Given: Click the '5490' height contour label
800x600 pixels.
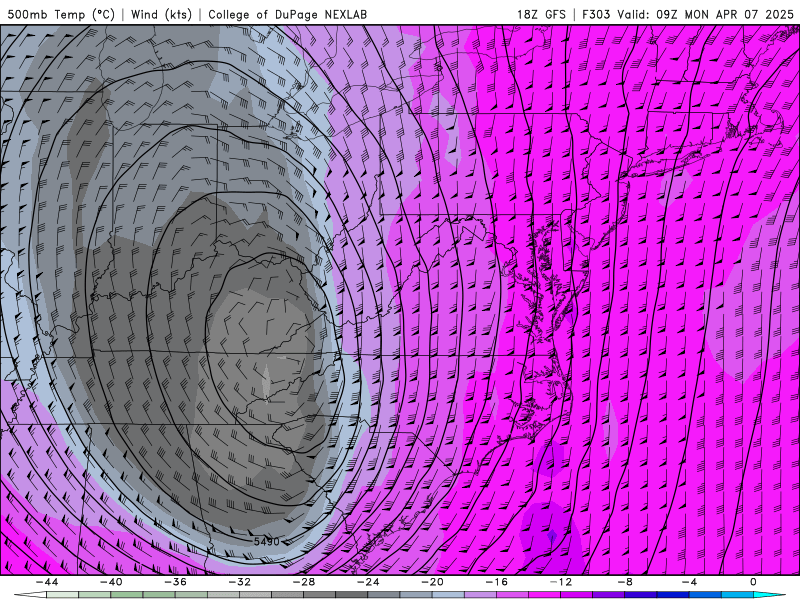Looking at the screenshot, I should (266, 541).
